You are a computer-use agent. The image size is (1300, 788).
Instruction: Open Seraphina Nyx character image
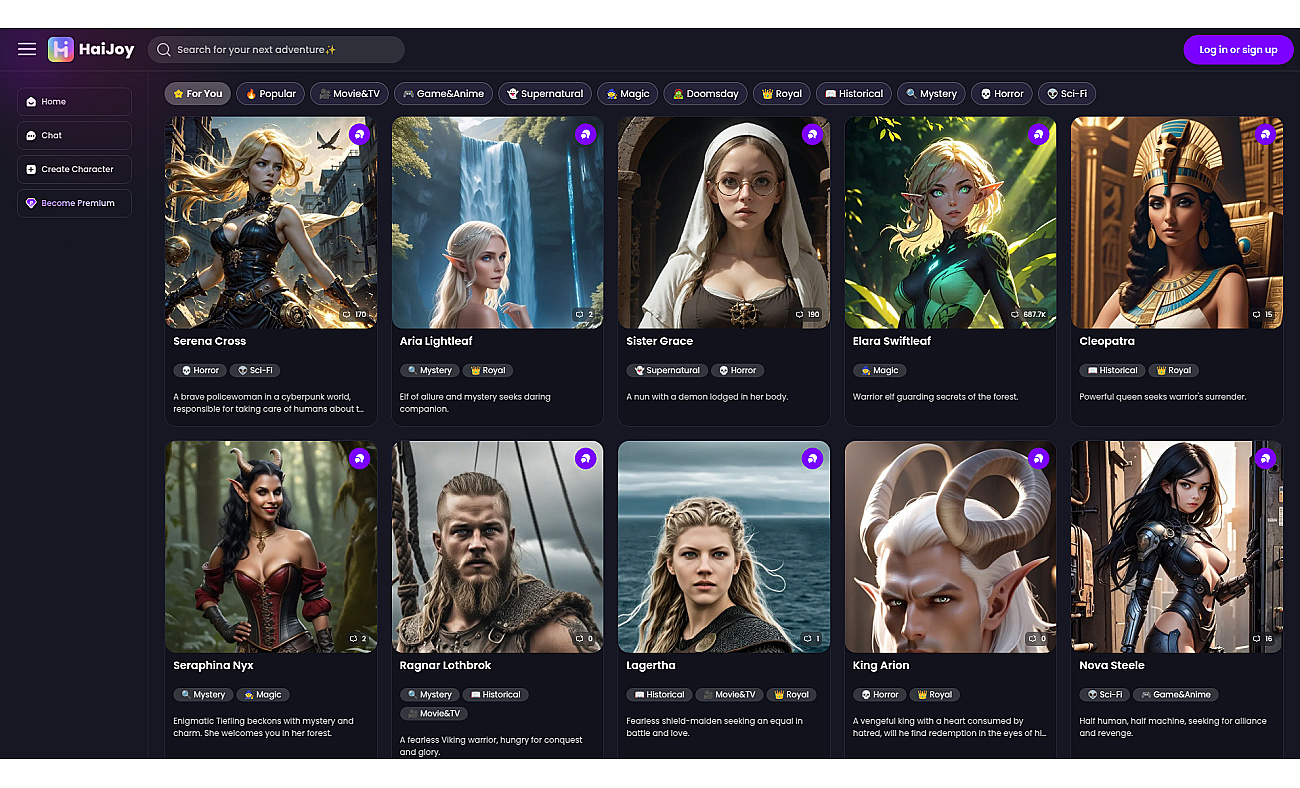pos(271,547)
